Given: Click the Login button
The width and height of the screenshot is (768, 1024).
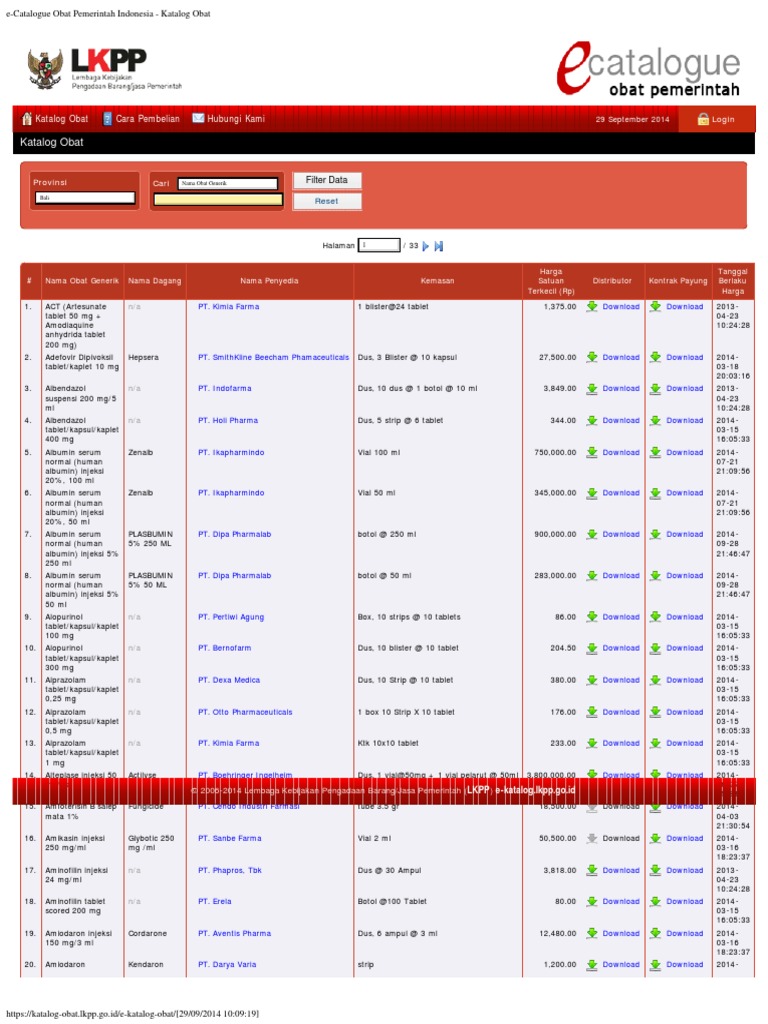Looking at the screenshot, I should [x=716, y=120].
